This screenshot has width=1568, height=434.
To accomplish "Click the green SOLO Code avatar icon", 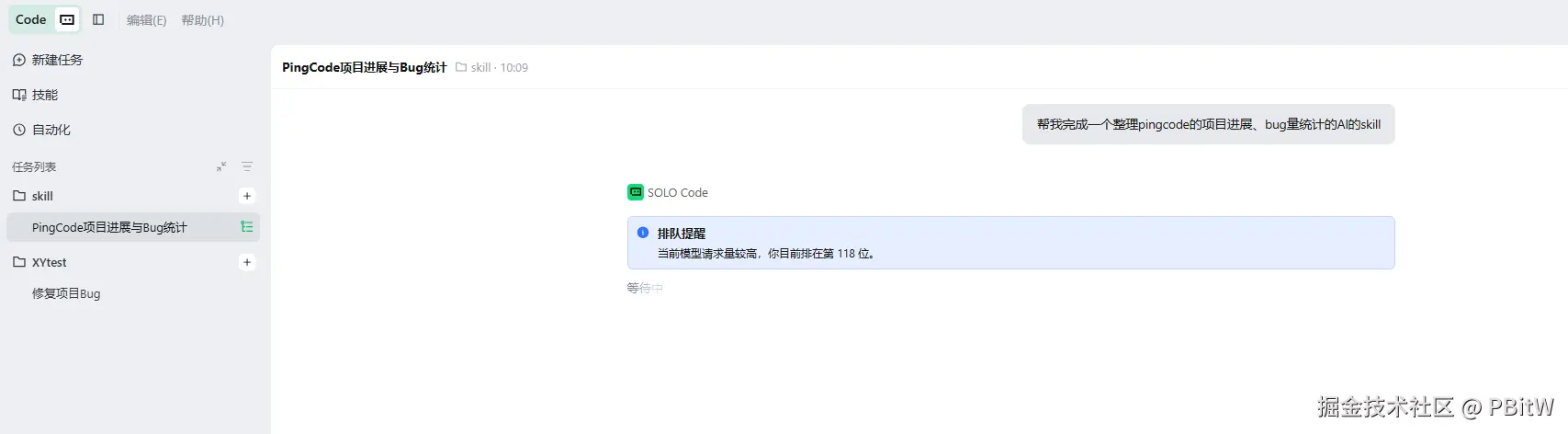I will [636, 192].
